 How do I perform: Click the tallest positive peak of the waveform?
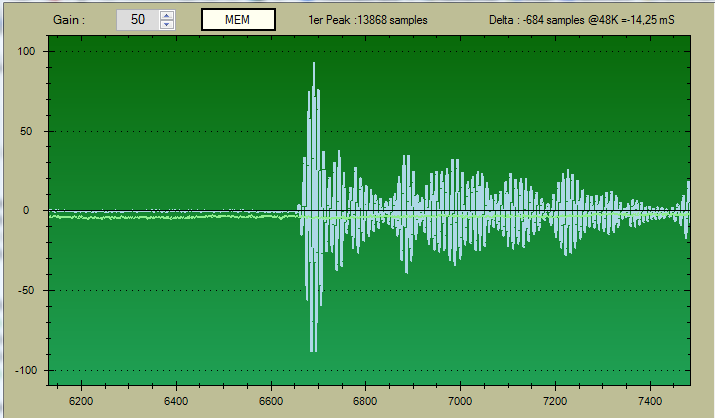pos(314,66)
